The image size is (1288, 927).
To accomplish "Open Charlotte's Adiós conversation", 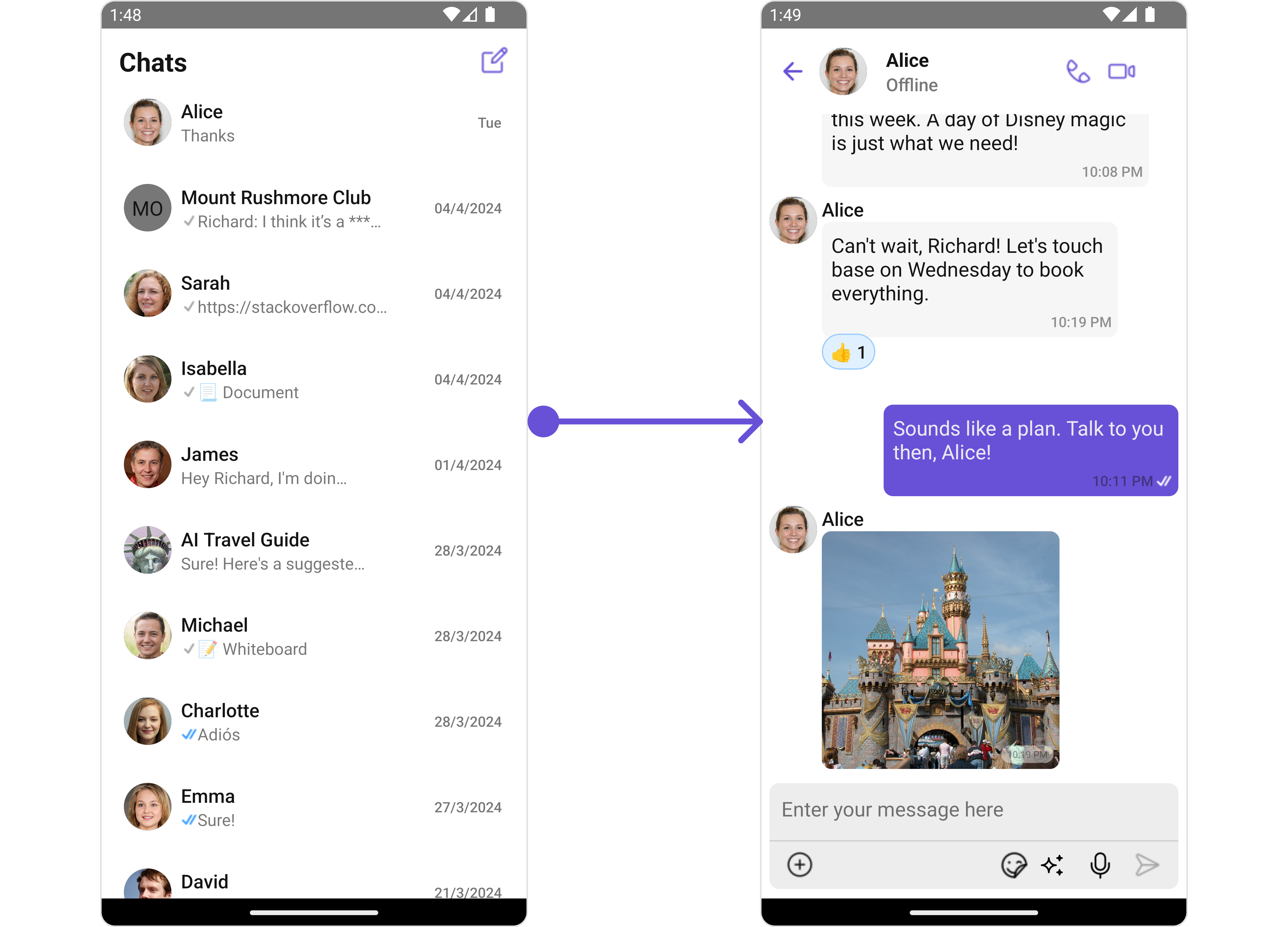I will (313, 721).
